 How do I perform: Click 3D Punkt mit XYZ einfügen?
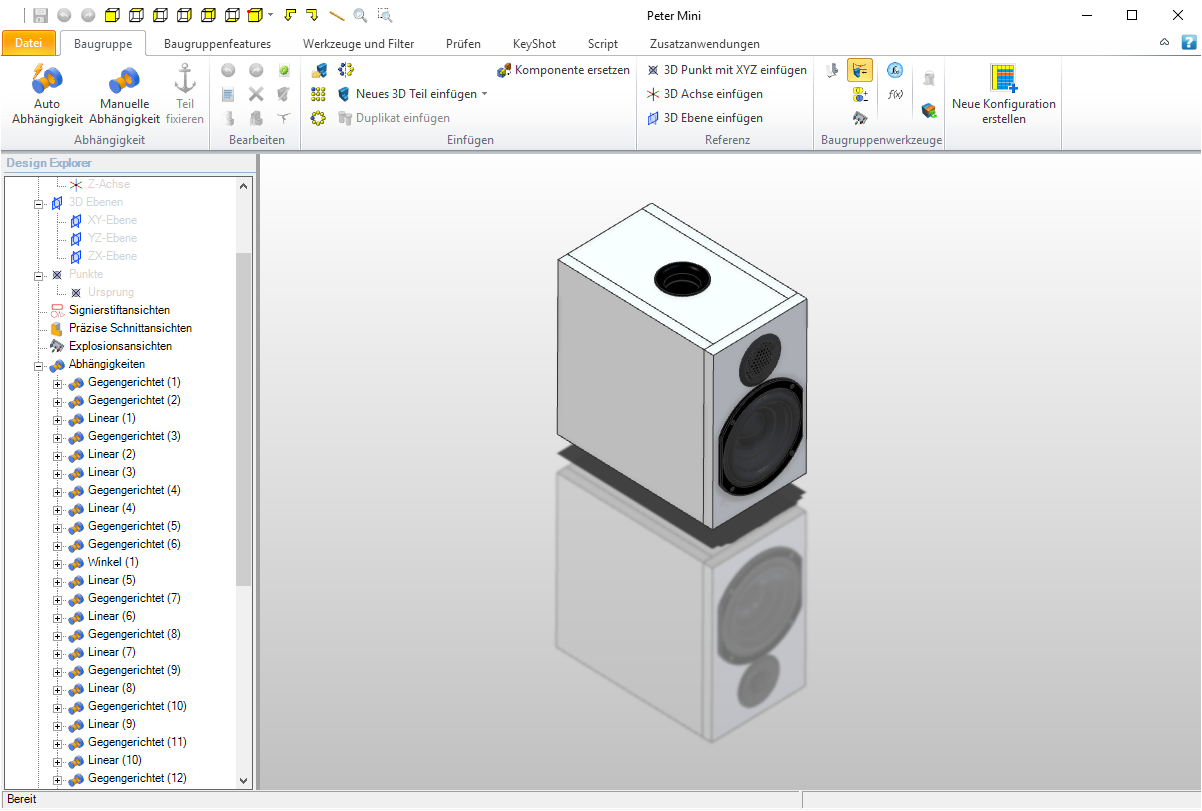click(726, 70)
